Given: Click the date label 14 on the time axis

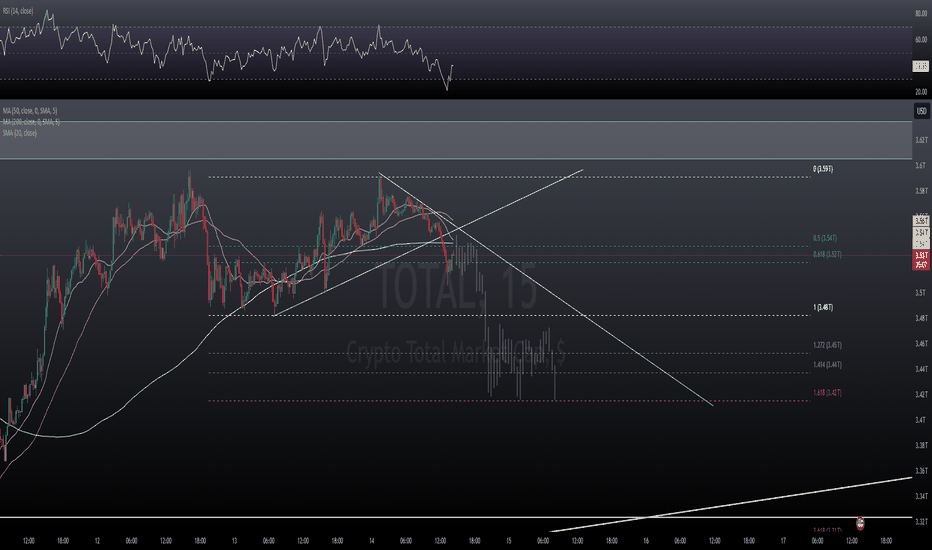Looking at the screenshot, I should point(371,541).
